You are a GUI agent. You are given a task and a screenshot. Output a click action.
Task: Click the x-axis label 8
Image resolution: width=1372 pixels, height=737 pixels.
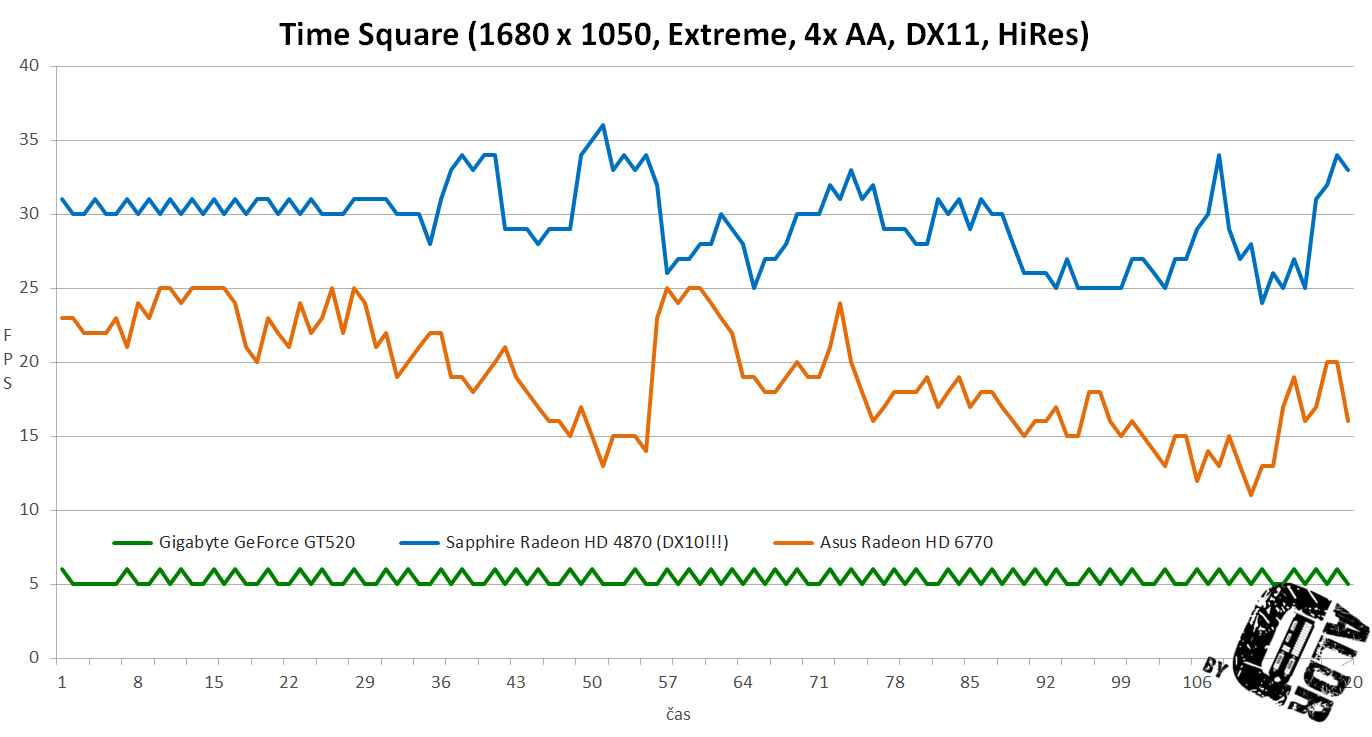(138, 682)
